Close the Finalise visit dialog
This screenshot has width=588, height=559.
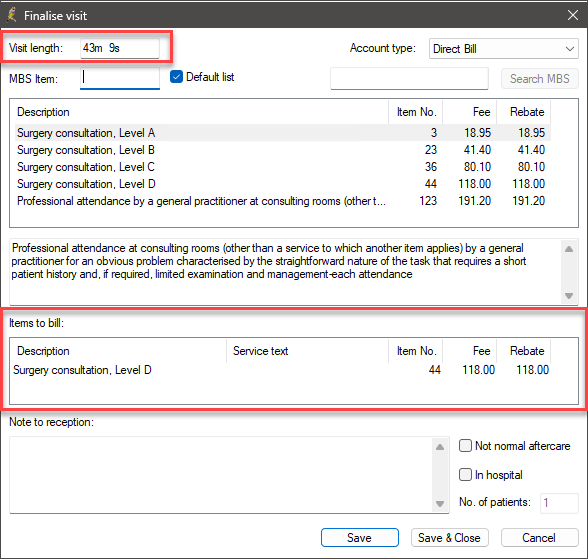(572, 15)
